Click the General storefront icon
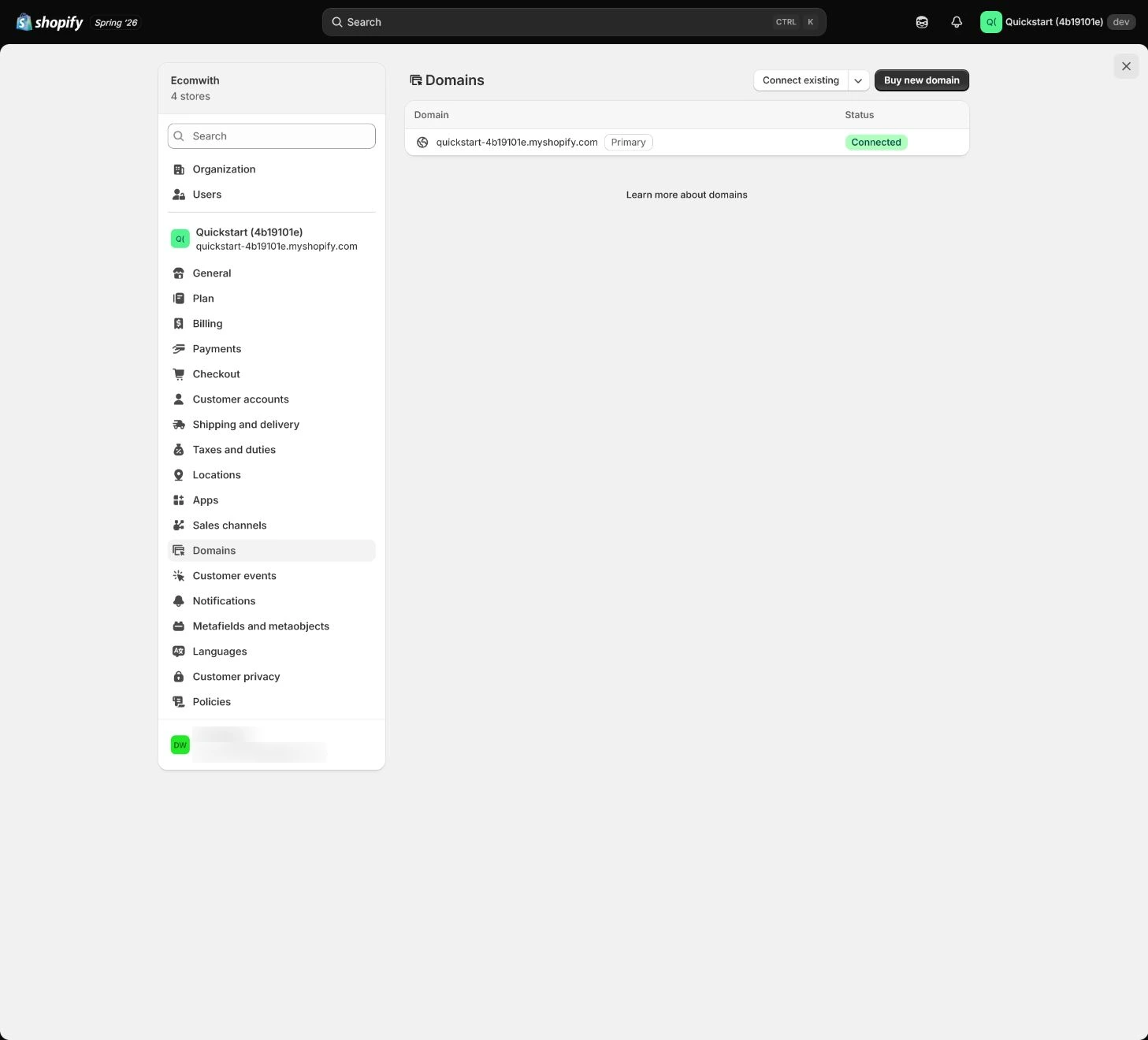The width and height of the screenshot is (1148, 1040). tap(179, 273)
